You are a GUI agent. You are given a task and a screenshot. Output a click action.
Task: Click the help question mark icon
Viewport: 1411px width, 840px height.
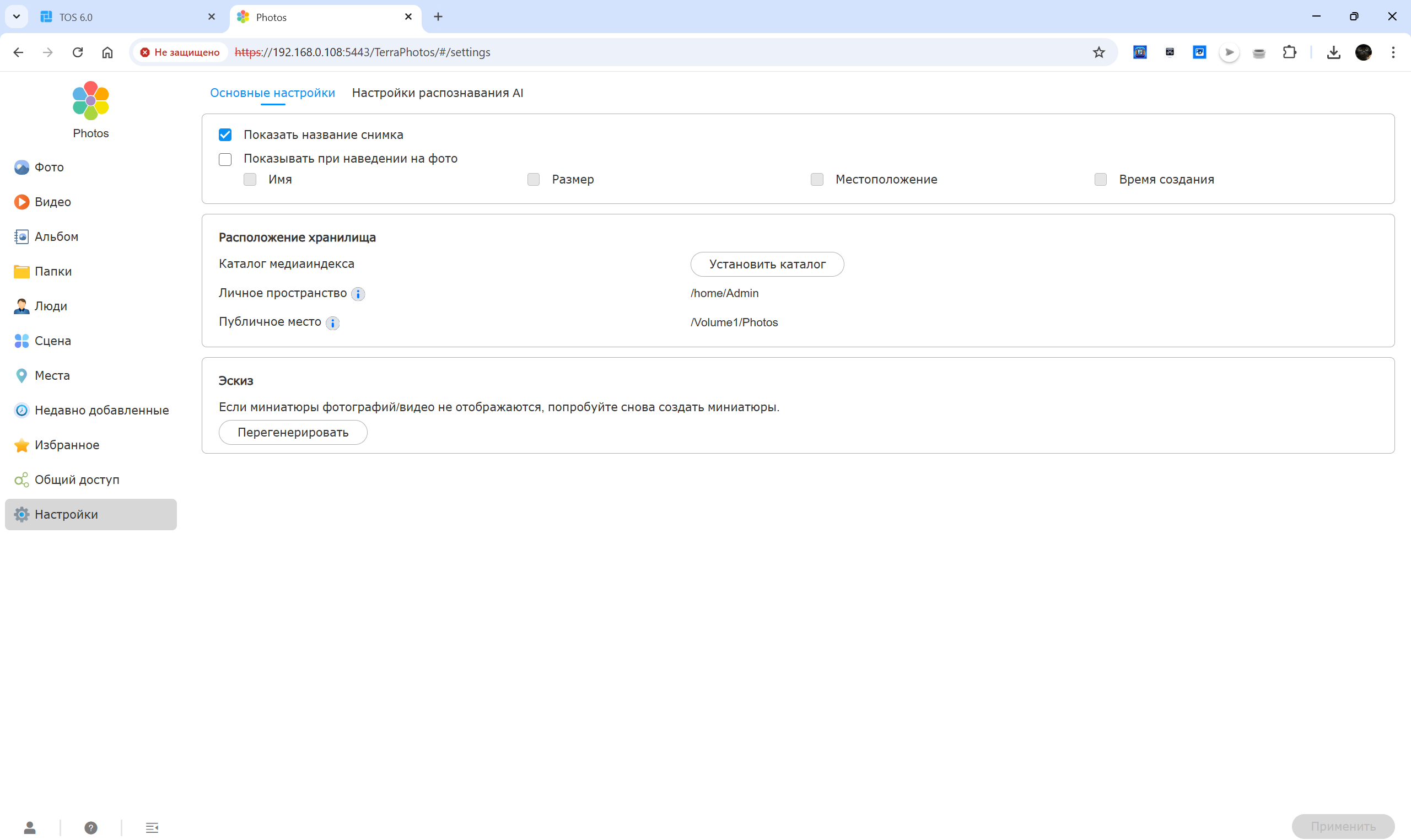tap(90, 827)
